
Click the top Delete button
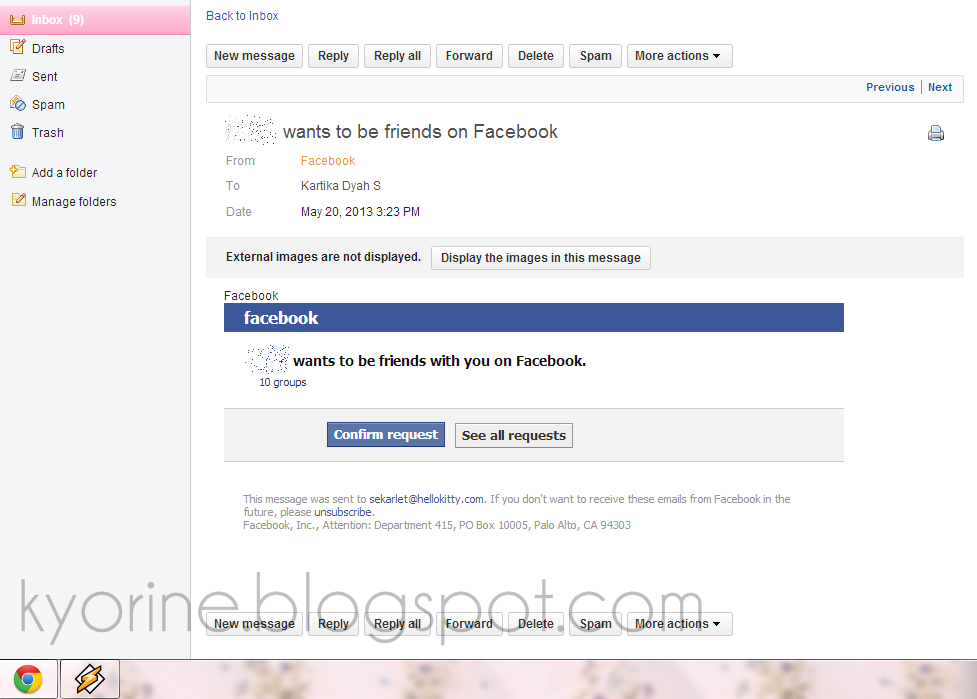coord(536,56)
